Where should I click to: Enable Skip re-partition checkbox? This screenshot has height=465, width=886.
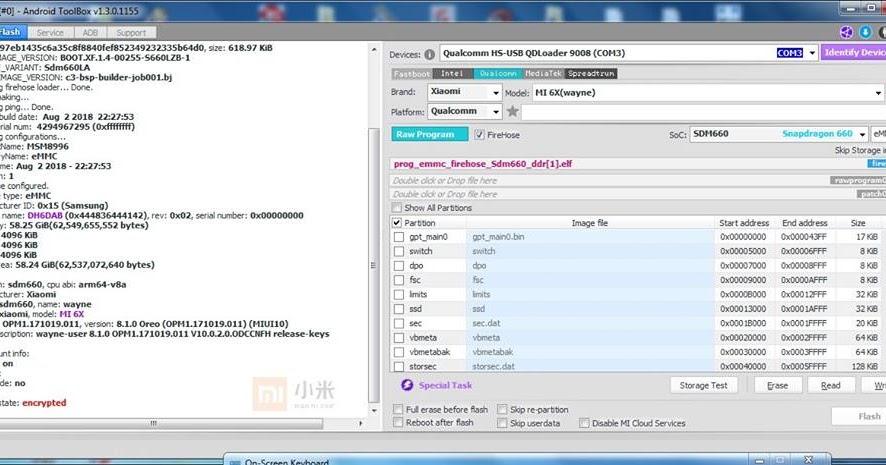click(x=502, y=409)
